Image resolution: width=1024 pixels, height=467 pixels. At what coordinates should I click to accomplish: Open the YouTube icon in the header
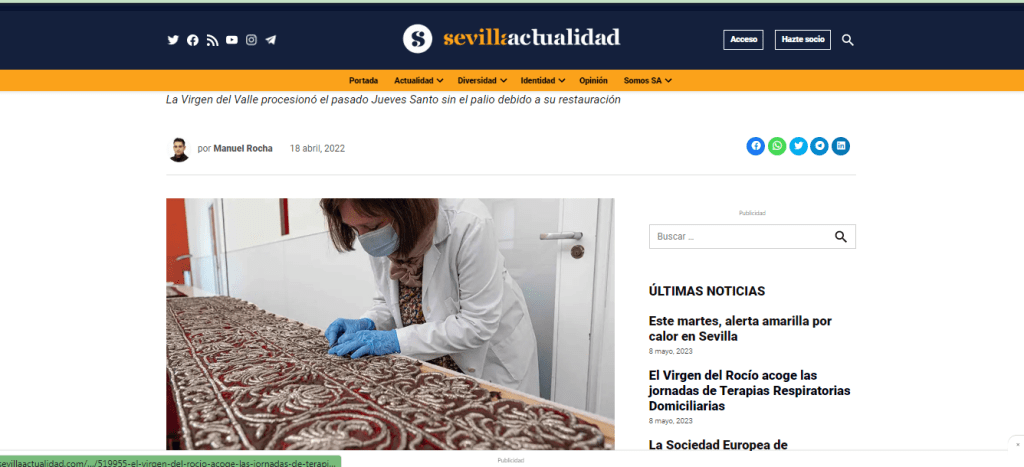coord(232,40)
